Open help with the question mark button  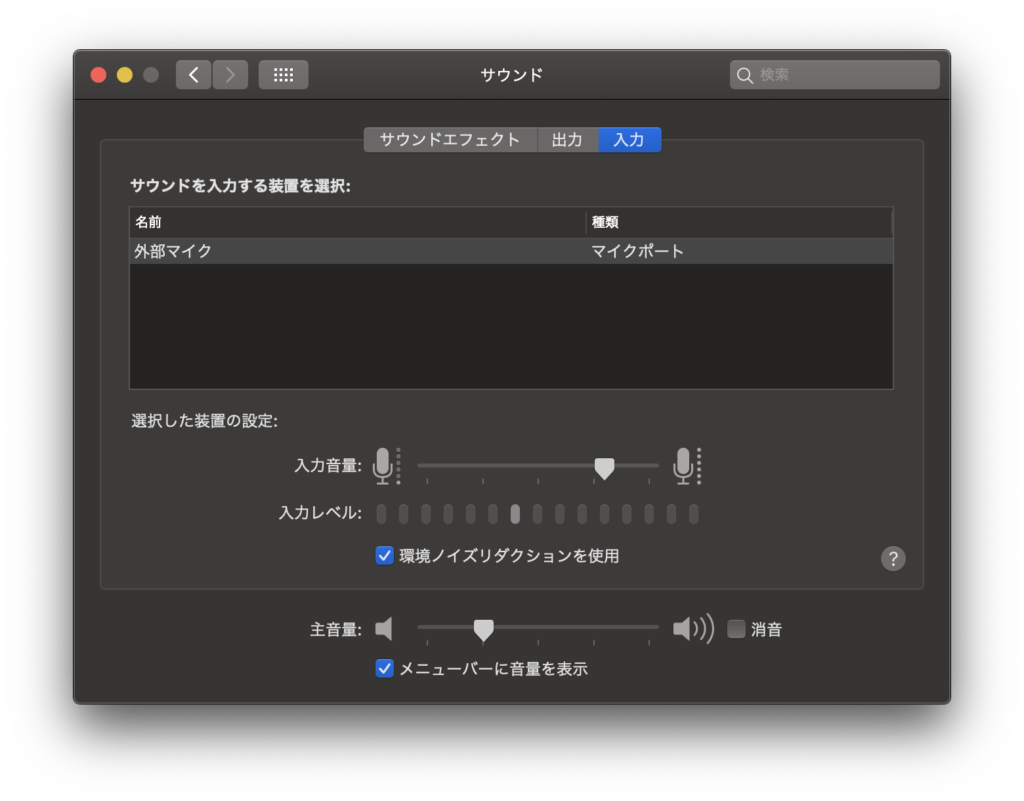pyautogui.click(x=893, y=559)
